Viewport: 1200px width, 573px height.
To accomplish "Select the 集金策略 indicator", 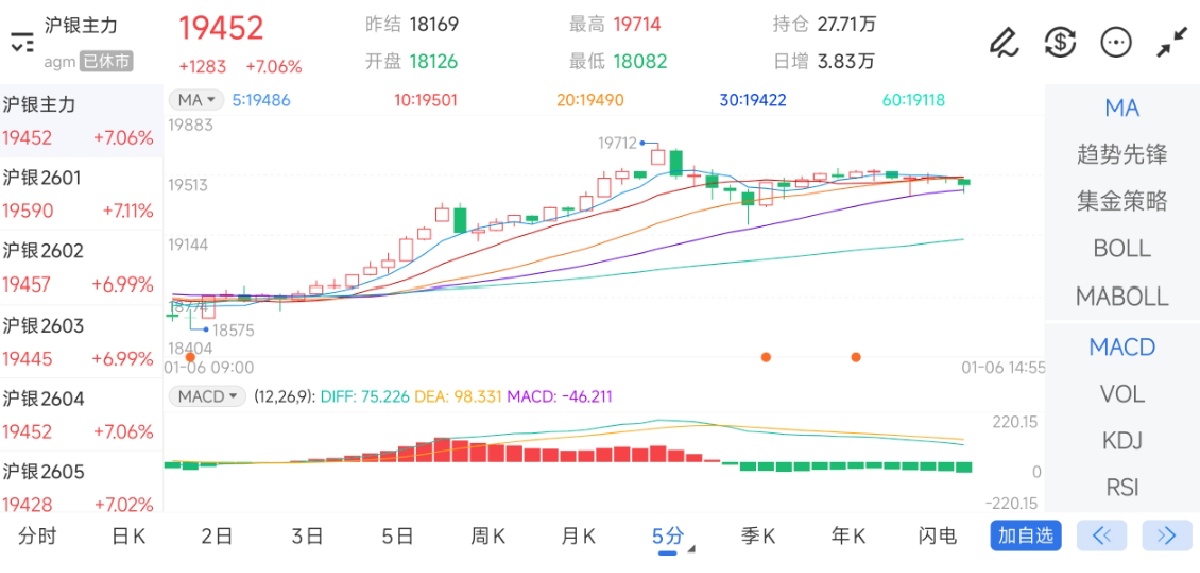I will [x=1122, y=201].
